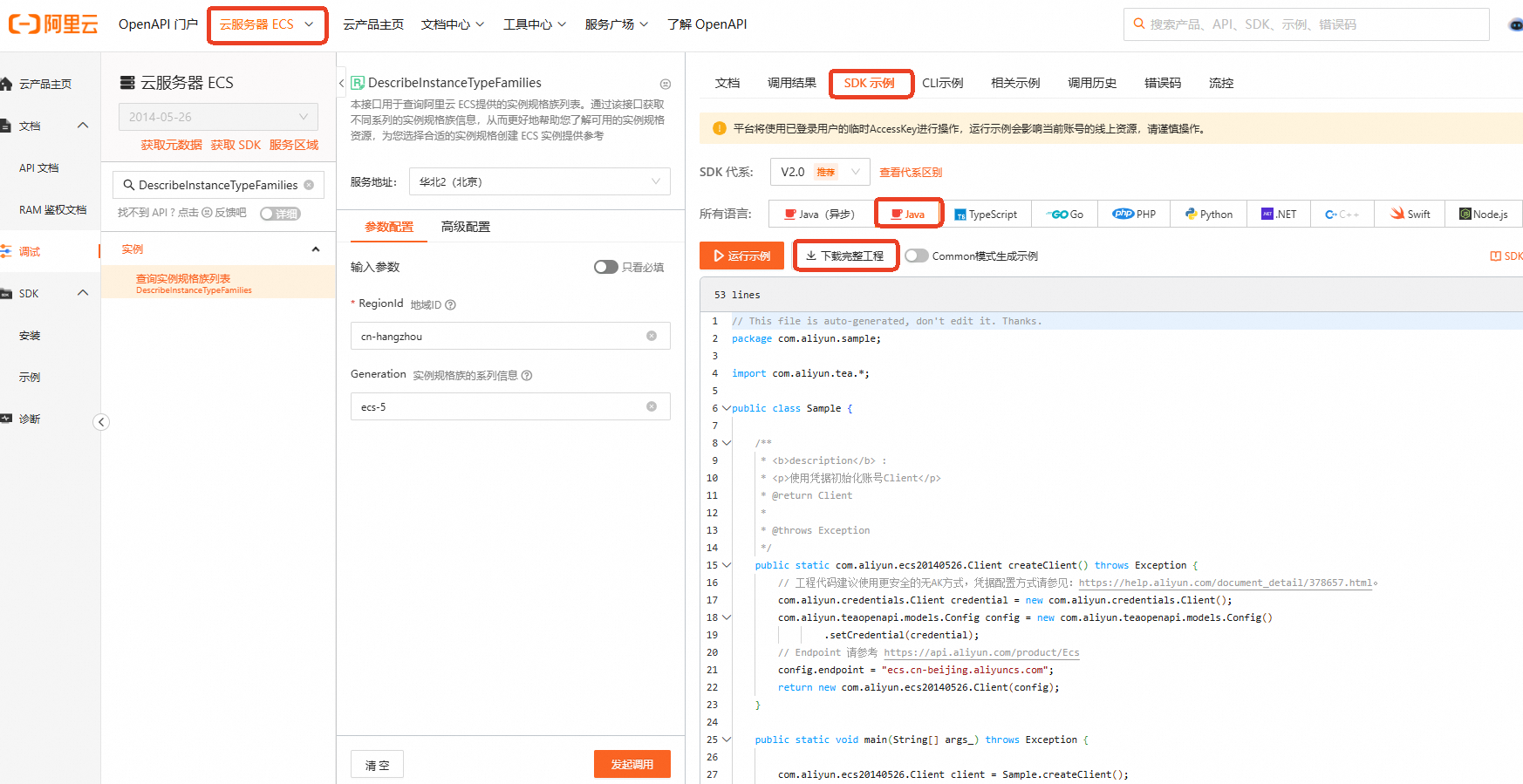
Task: Open the settings icon at API panel top-right
Action: click(666, 85)
